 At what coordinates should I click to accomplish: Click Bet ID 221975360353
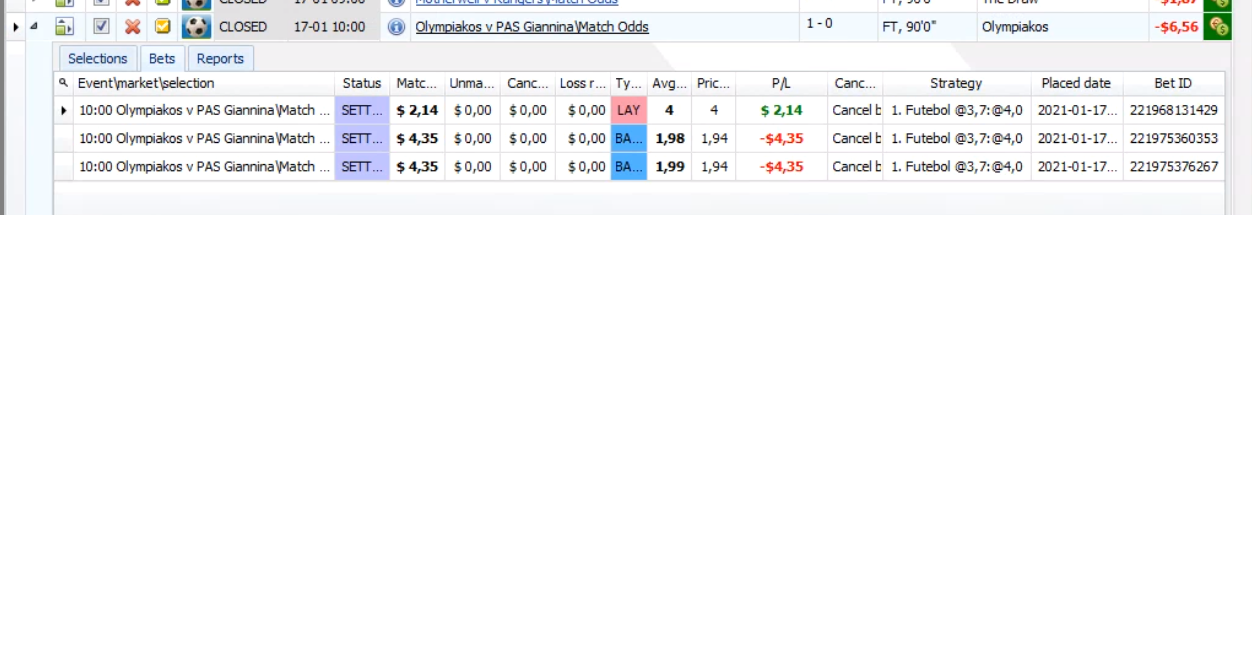(x=1173, y=138)
